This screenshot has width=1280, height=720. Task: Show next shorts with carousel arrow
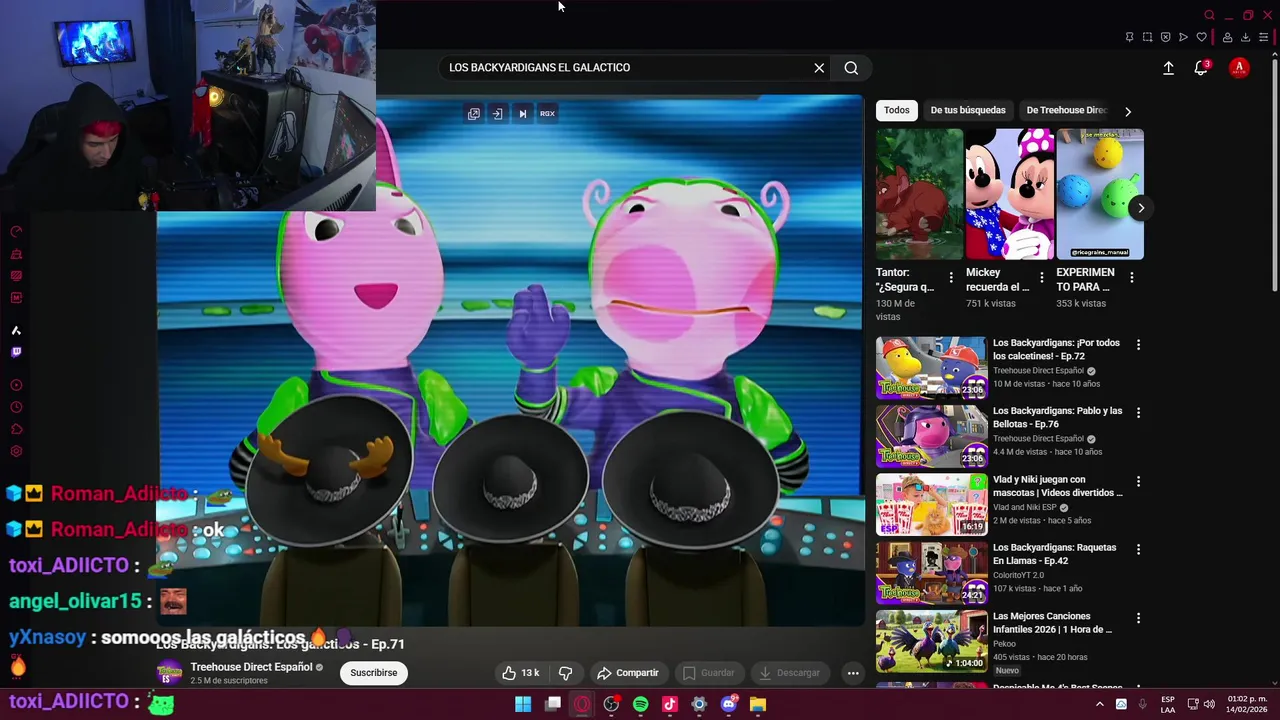(x=1141, y=208)
